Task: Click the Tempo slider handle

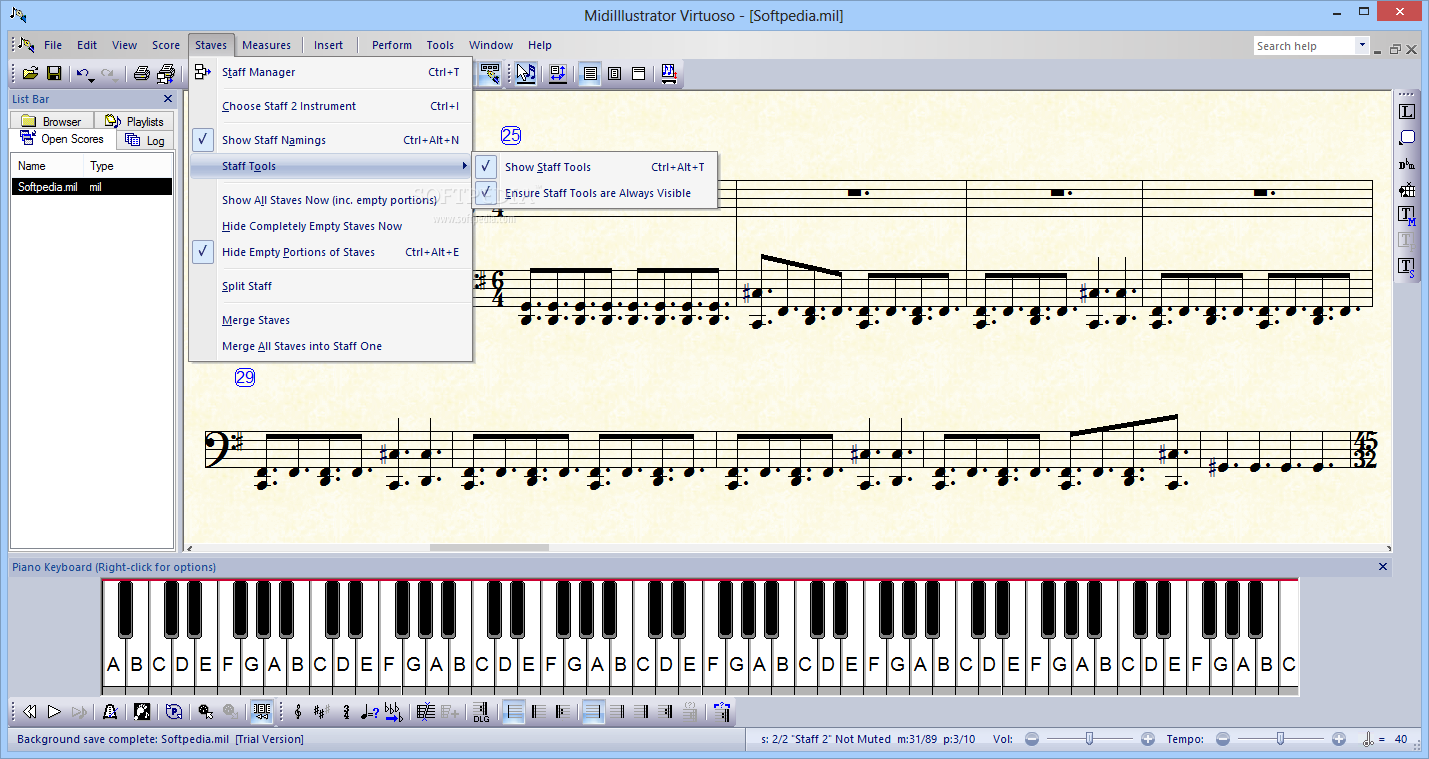Action: 1279,739
